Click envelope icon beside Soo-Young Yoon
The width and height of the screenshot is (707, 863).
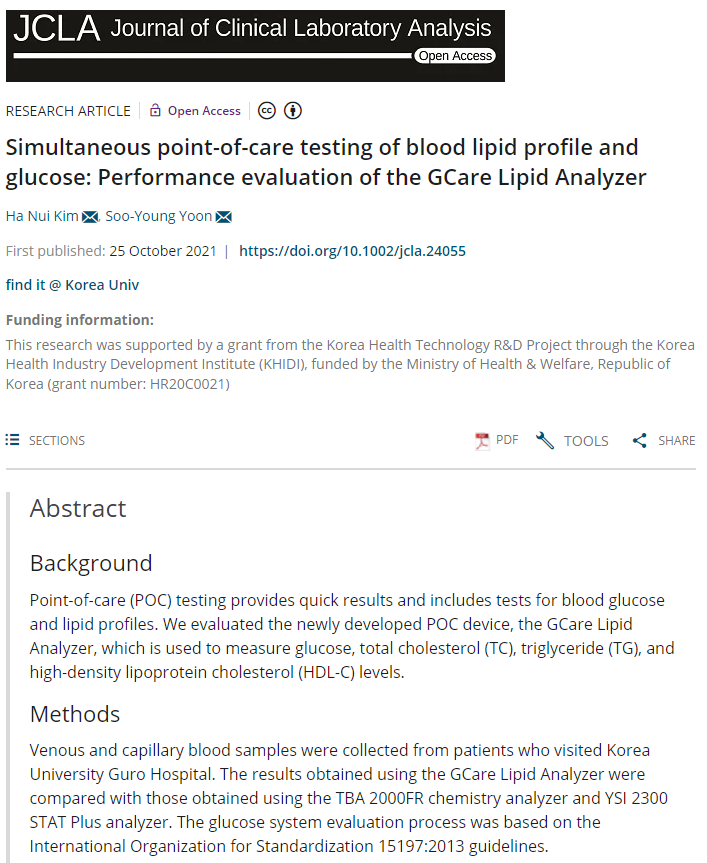click(x=224, y=217)
